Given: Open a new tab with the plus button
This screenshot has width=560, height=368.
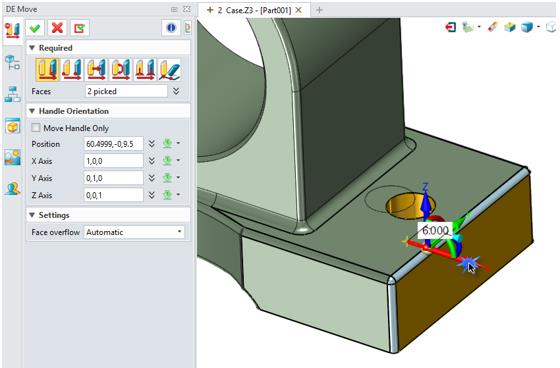Looking at the screenshot, I should pos(319,10).
